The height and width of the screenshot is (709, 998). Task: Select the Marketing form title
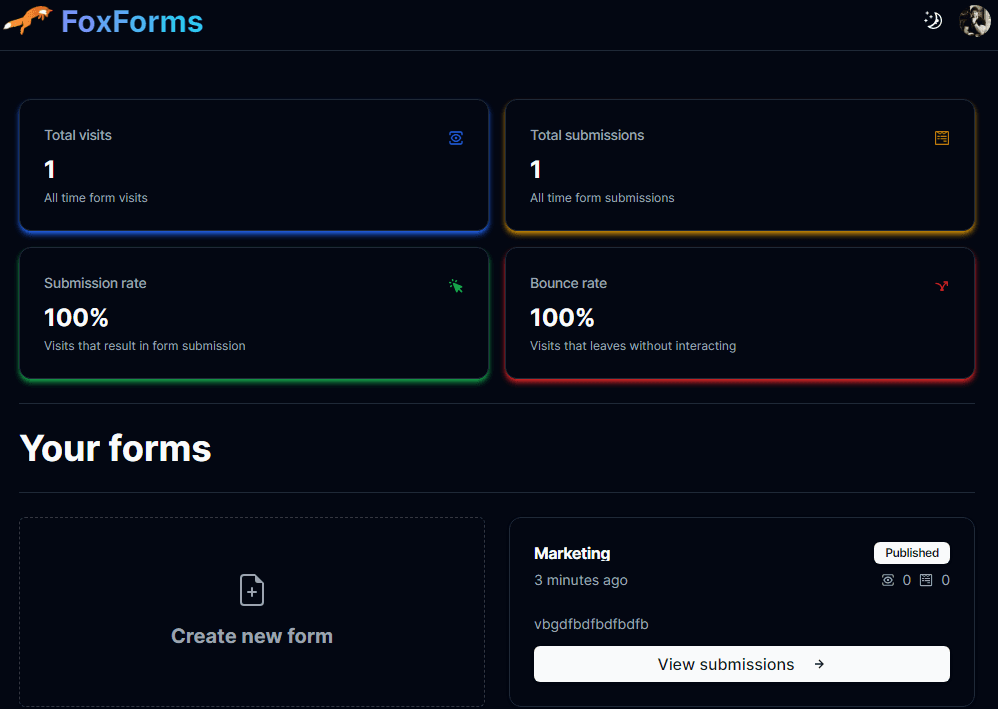[x=572, y=553]
